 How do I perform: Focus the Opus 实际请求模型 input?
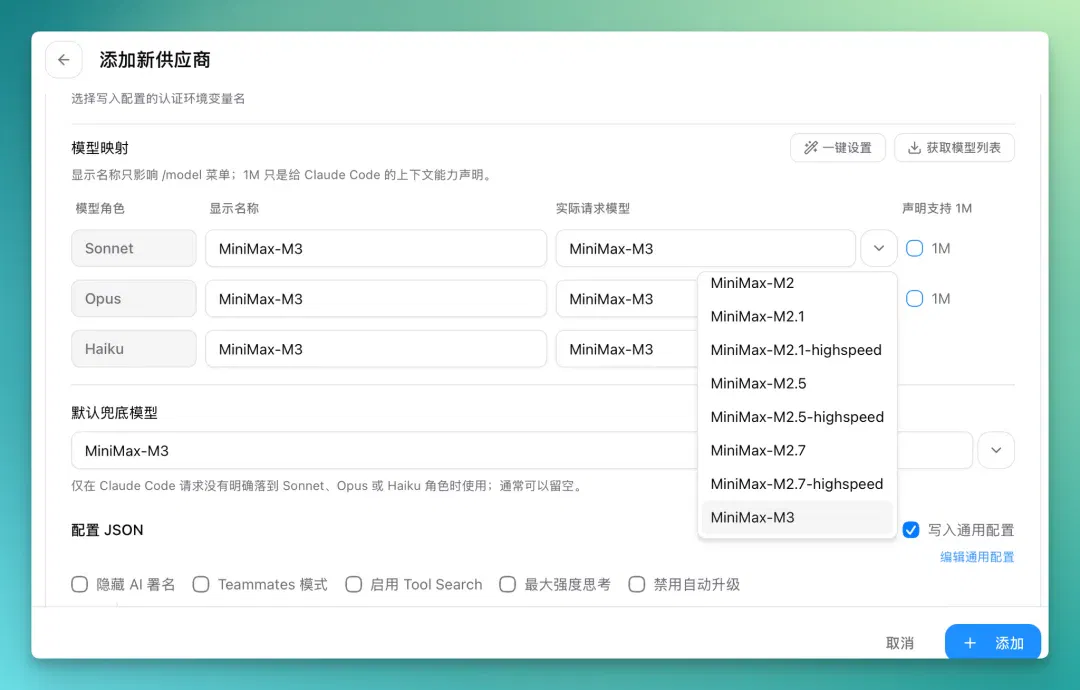(627, 298)
